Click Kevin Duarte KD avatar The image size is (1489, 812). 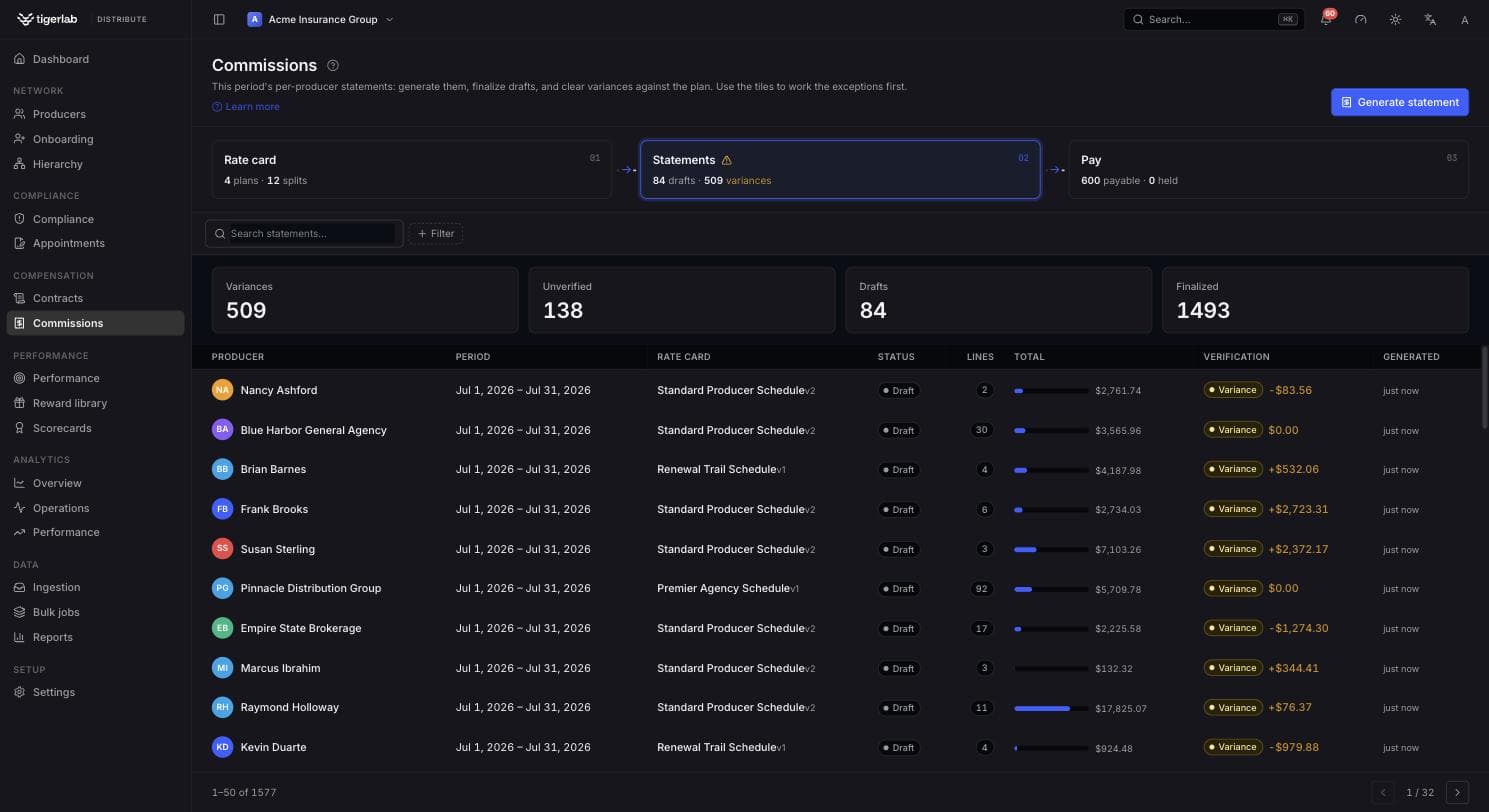222,747
